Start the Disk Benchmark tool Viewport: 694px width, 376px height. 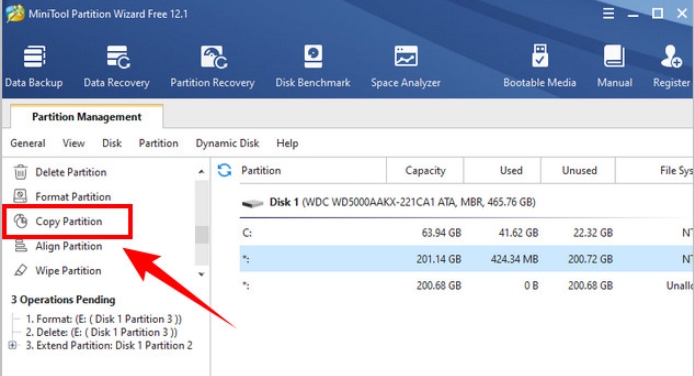click(x=313, y=66)
